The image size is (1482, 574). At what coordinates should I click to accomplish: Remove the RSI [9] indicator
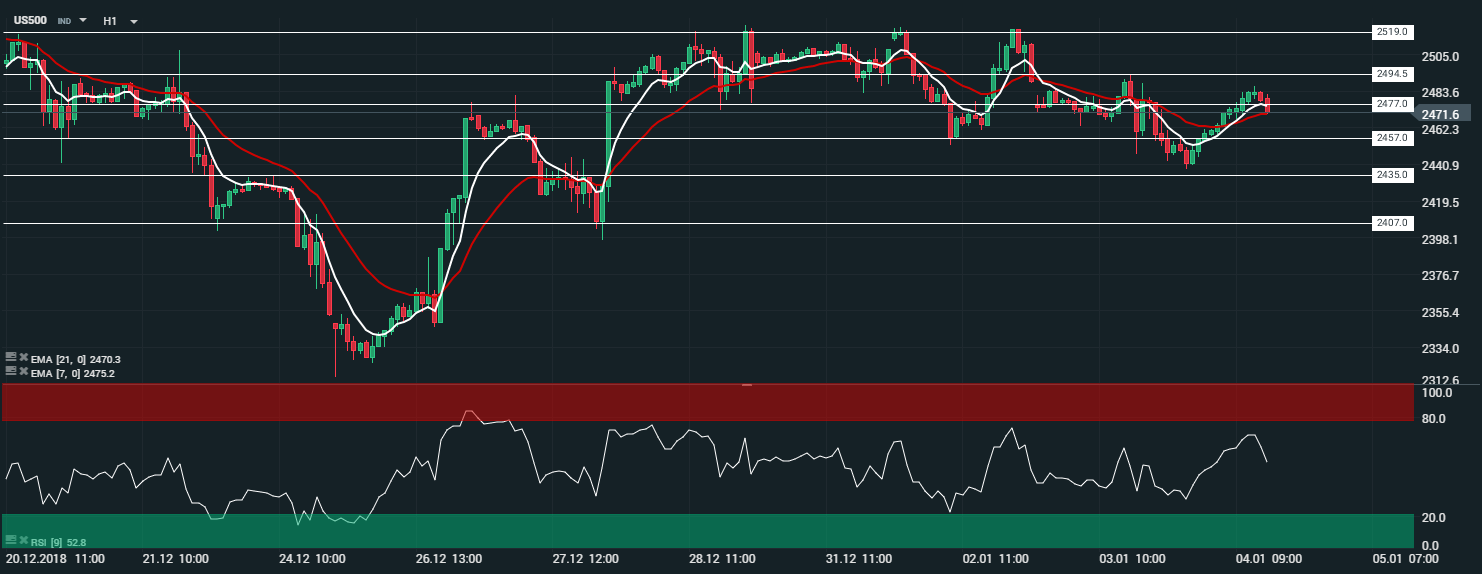pyautogui.click(x=22, y=539)
